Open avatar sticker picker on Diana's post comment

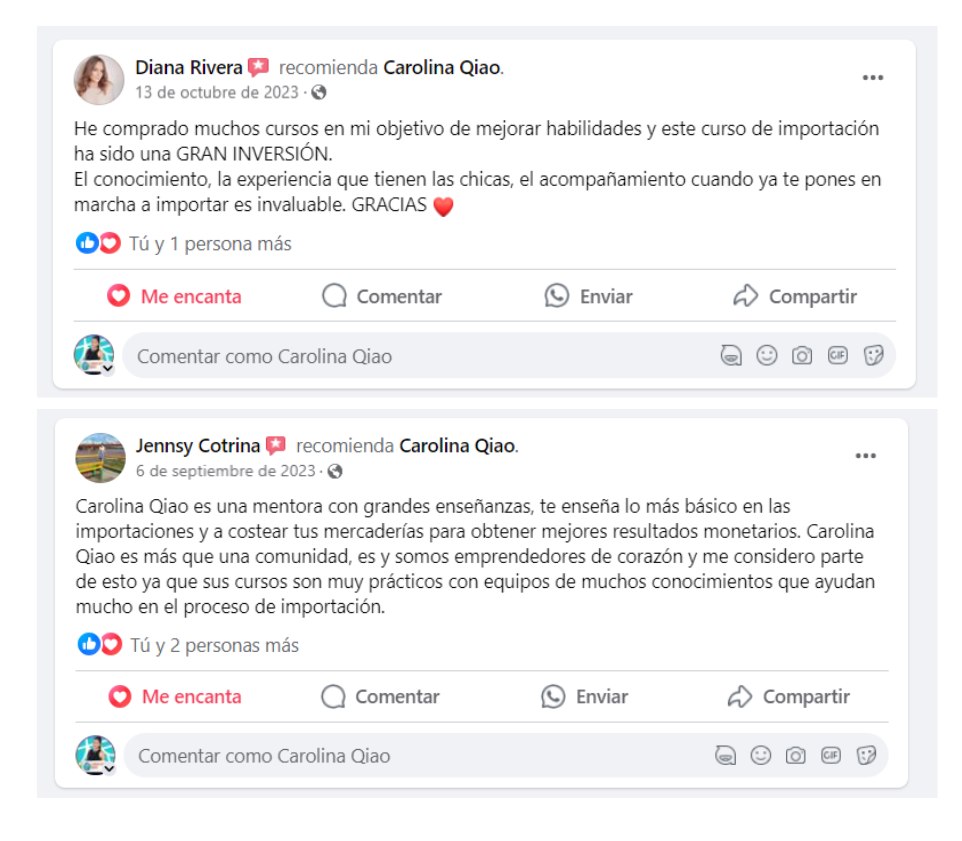(x=731, y=355)
